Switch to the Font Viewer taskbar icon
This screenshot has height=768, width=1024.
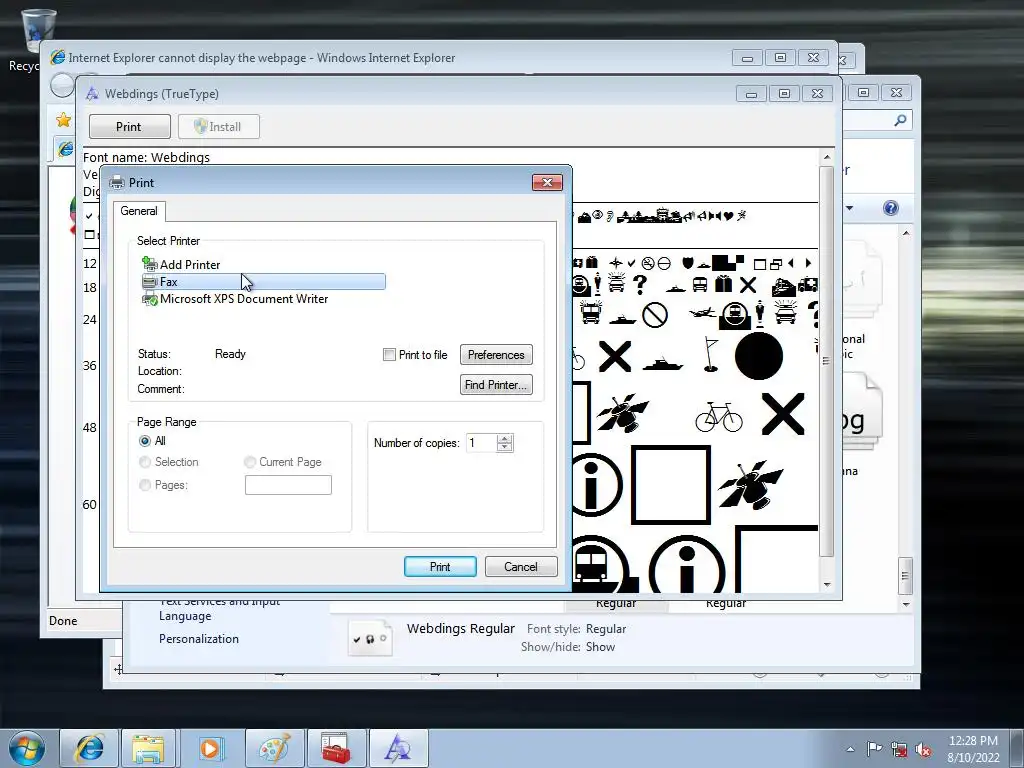pos(398,748)
